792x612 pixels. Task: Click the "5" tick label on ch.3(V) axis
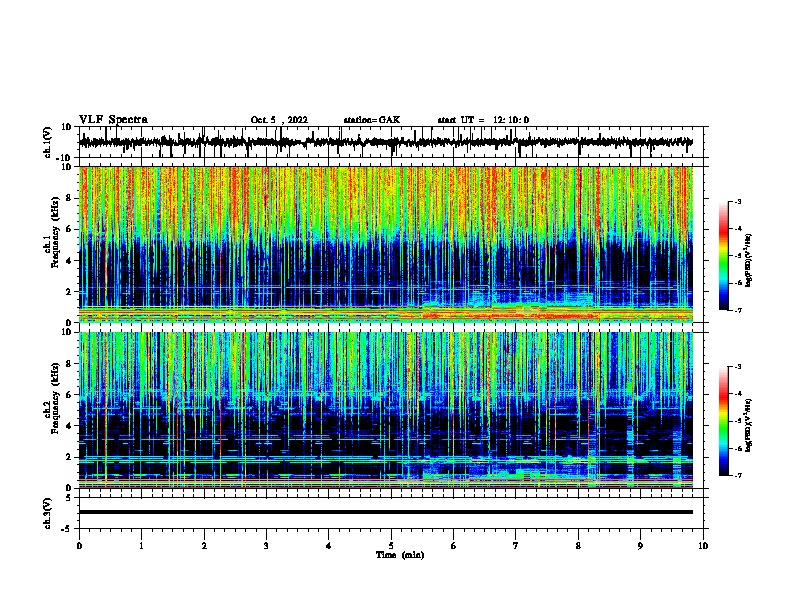(x=70, y=498)
